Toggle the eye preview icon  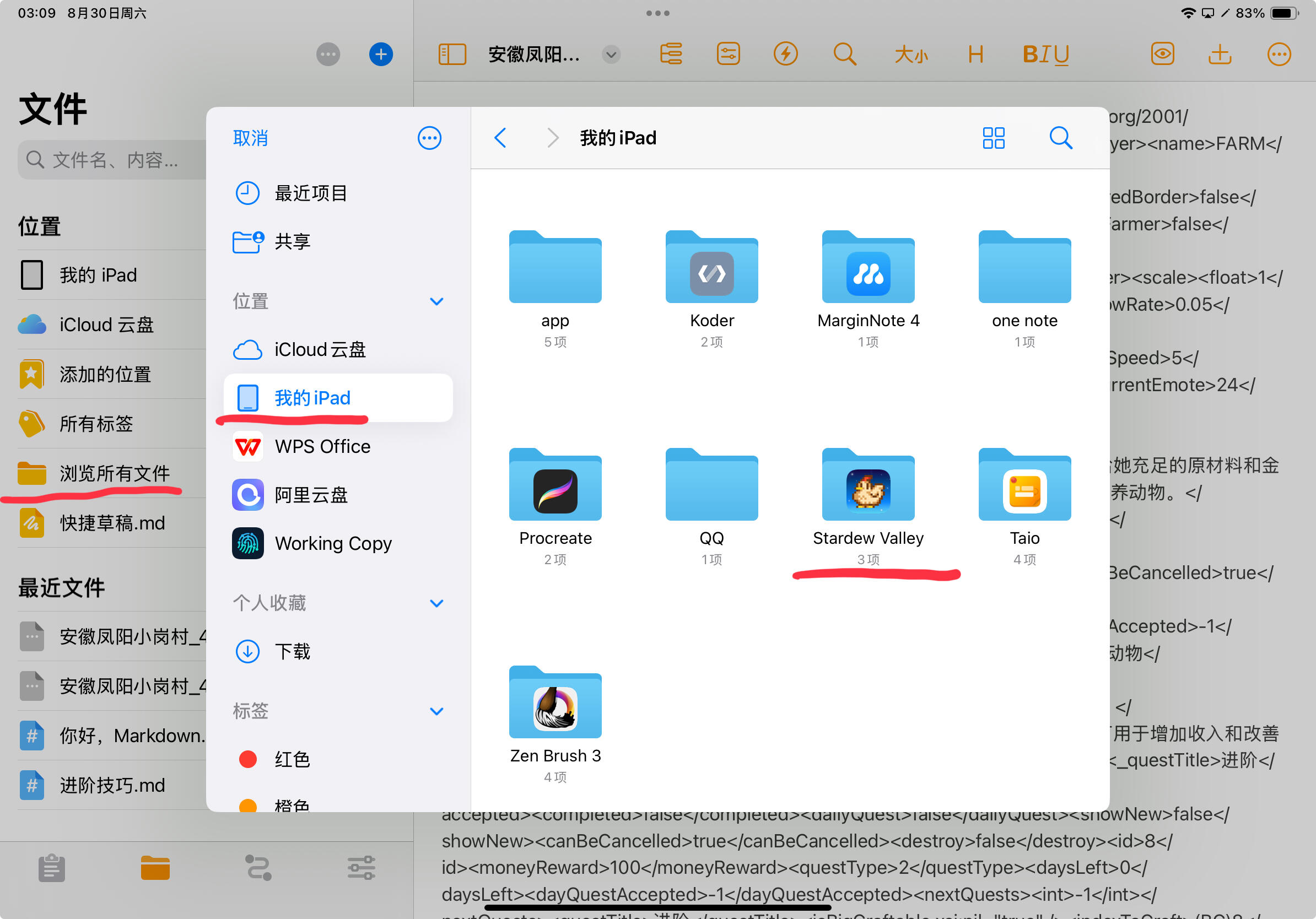pyautogui.click(x=1162, y=55)
